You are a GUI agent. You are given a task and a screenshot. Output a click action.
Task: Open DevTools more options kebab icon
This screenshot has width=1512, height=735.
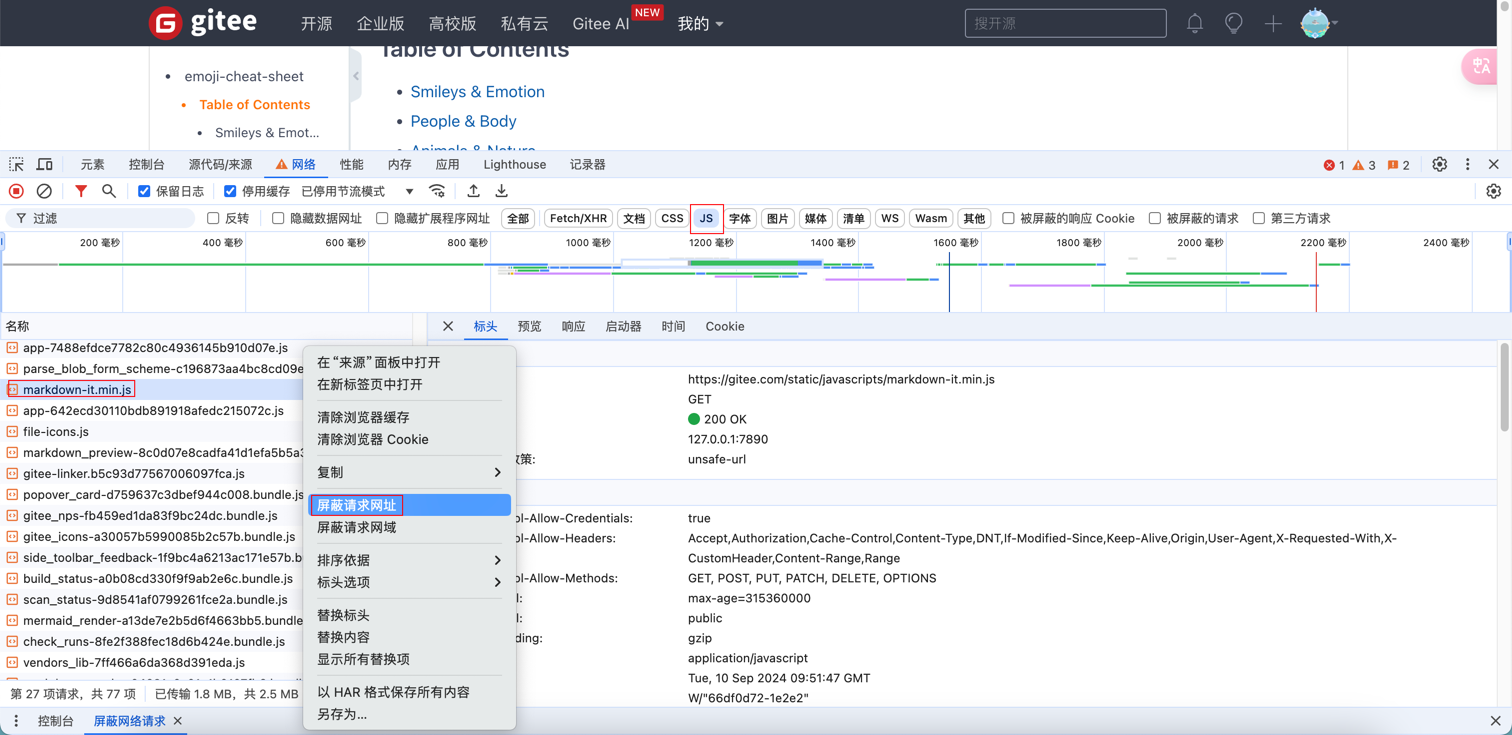pyautogui.click(x=1468, y=164)
